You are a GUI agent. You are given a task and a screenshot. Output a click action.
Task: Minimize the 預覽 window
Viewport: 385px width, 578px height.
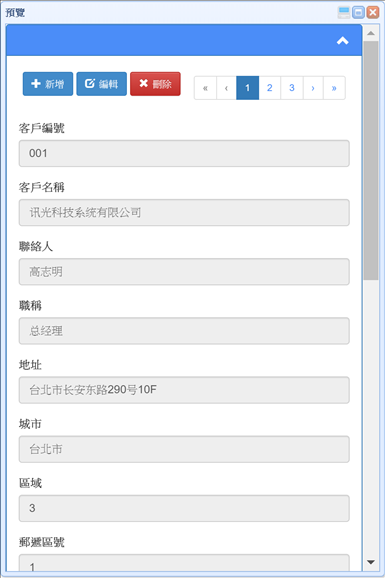coord(344,13)
